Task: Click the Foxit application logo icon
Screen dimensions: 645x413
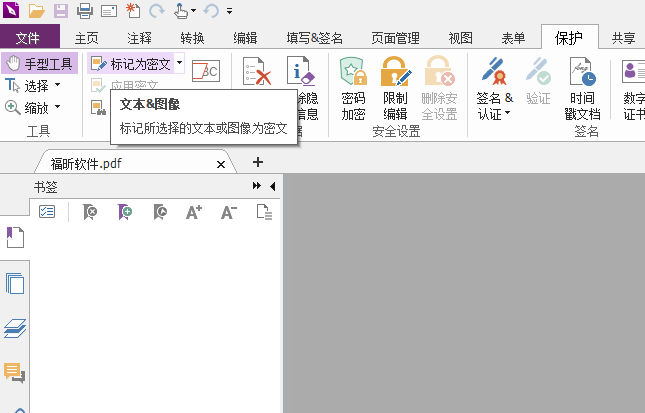Action: point(11,10)
